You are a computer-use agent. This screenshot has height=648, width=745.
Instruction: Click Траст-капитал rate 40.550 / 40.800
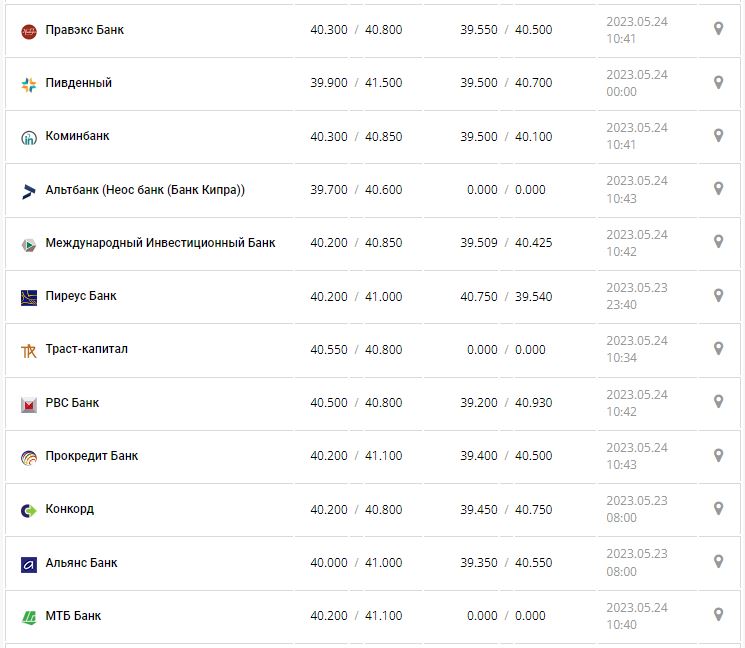356,349
